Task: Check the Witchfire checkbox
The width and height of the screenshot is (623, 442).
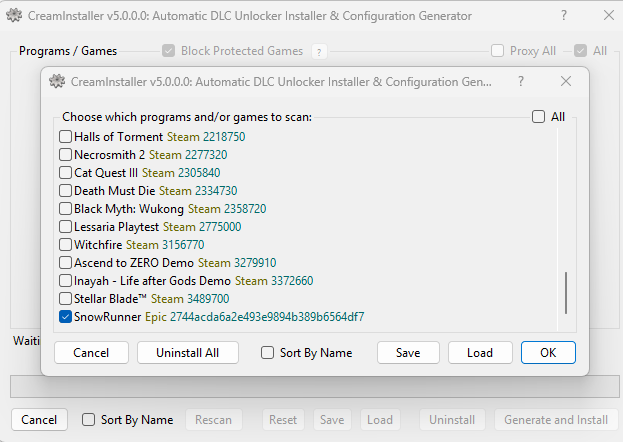Action: (65, 245)
